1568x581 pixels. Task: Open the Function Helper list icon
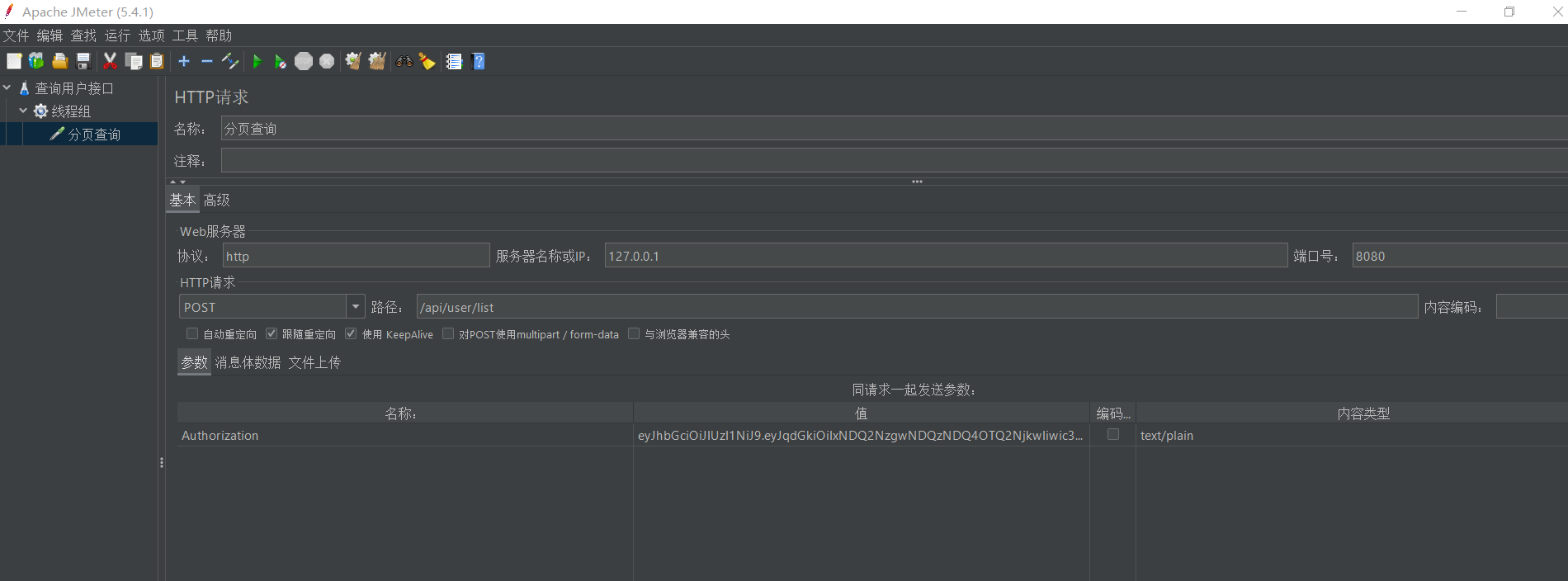(454, 61)
